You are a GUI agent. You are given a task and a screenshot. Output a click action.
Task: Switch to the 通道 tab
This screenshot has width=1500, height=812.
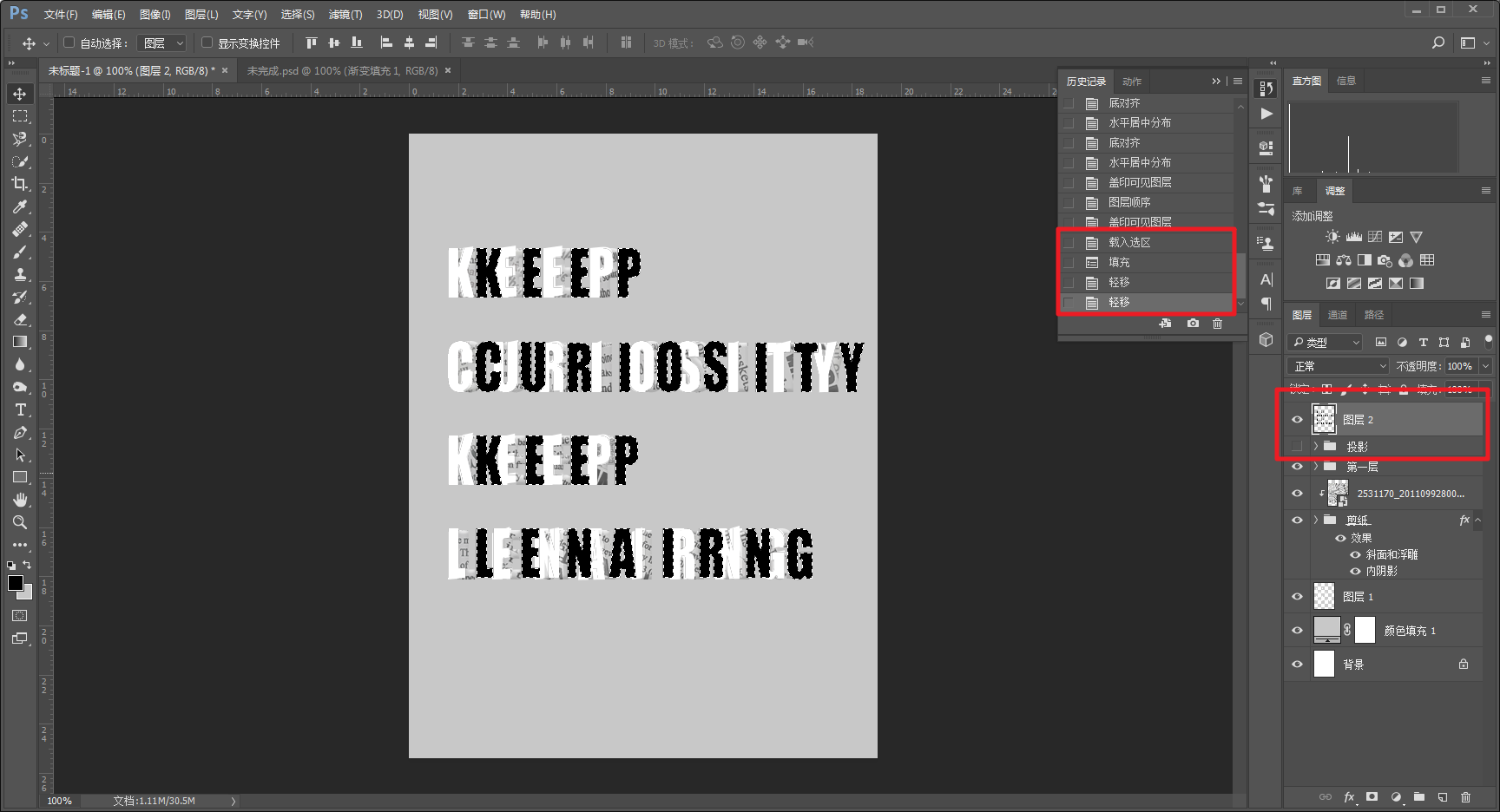pos(1338,315)
